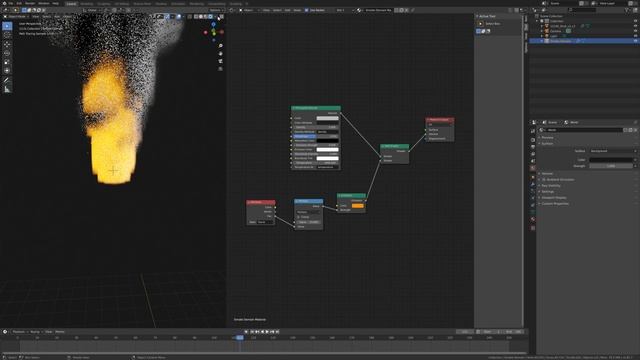Image resolution: width=640 pixels, height=360 pixels.
Task: Toggle viewport overlays button
Action: click(x=179, y=17)
